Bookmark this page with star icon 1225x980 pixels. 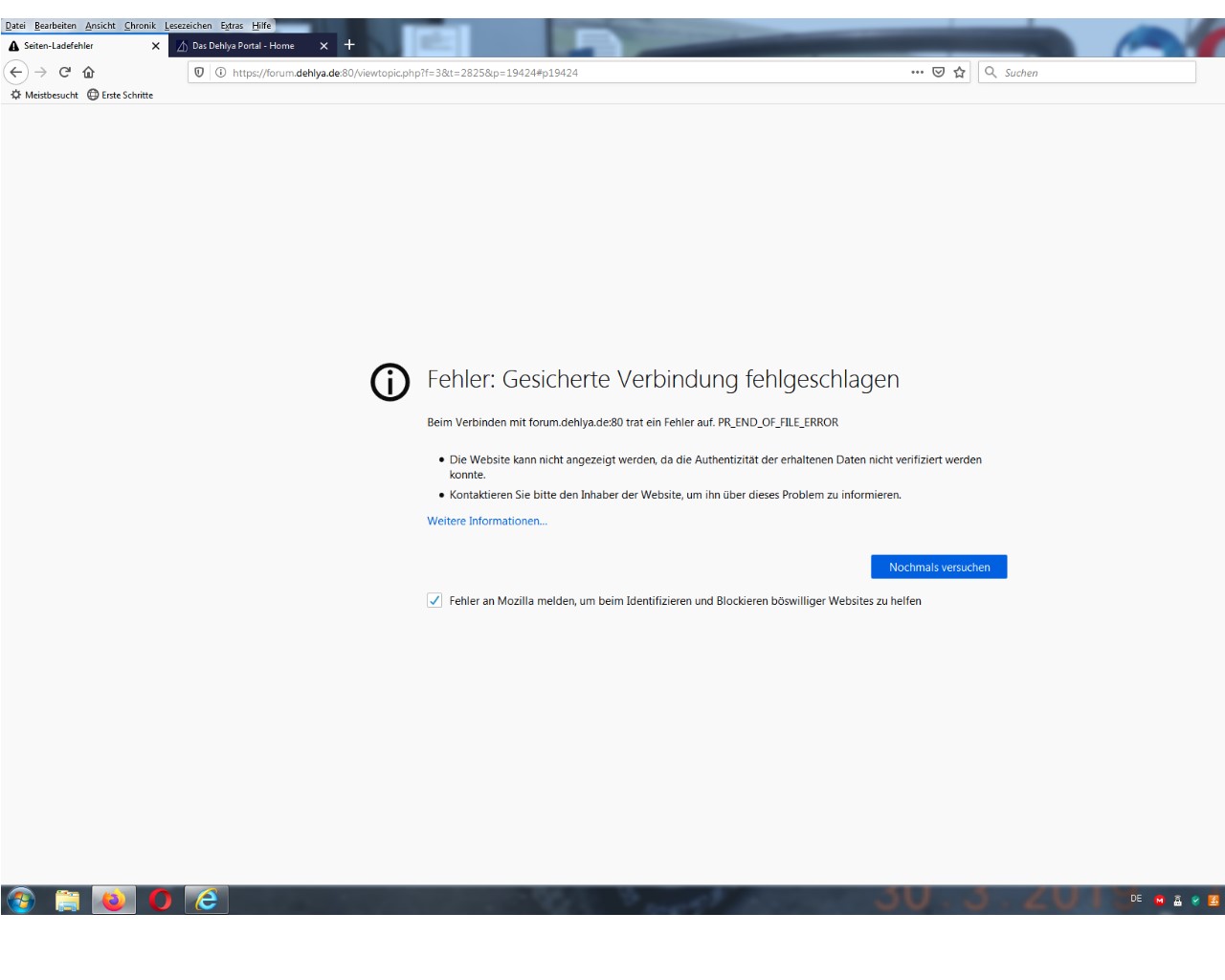tap(959, 72)
